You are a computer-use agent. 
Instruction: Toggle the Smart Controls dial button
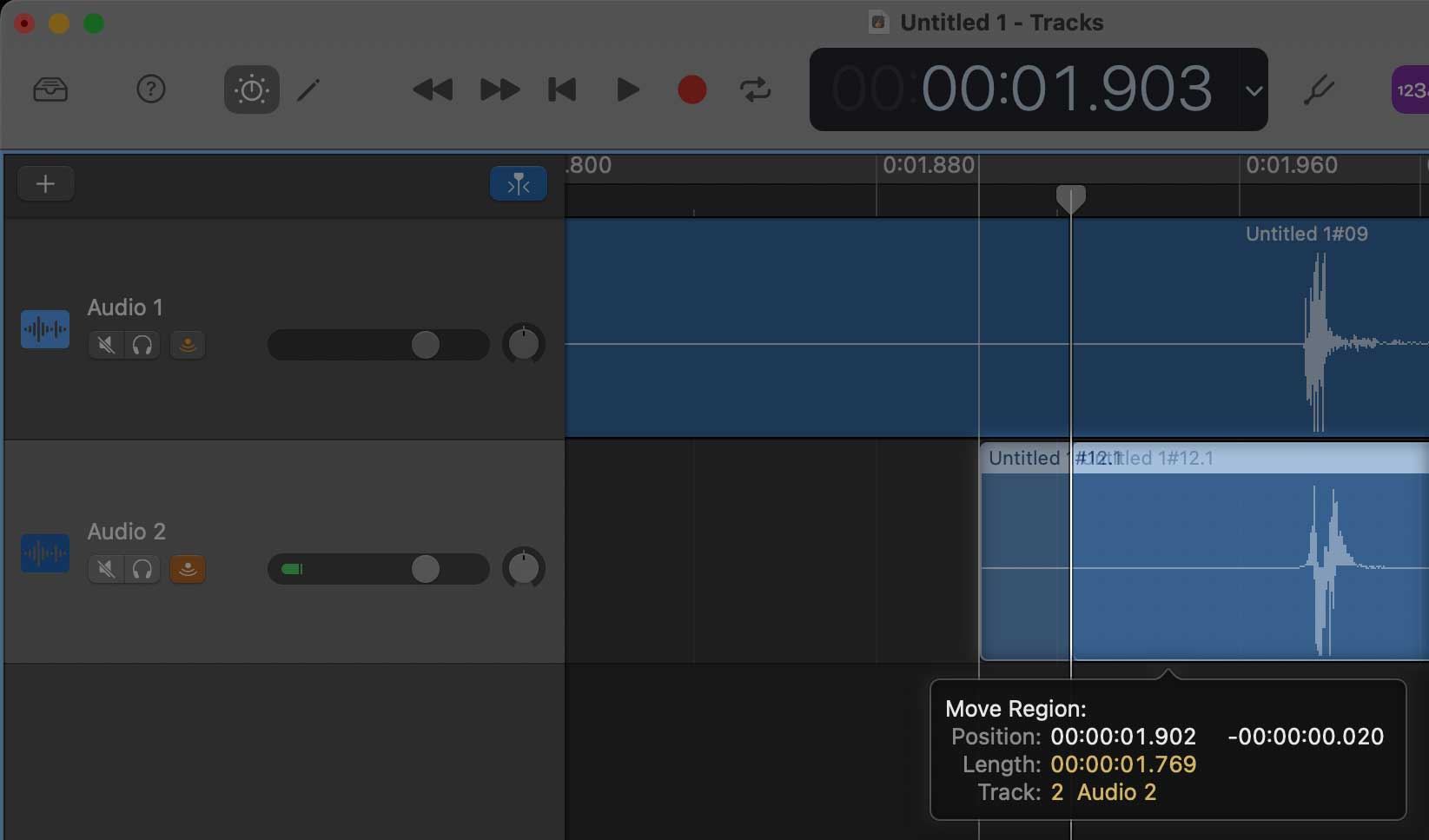coord(252,89)
